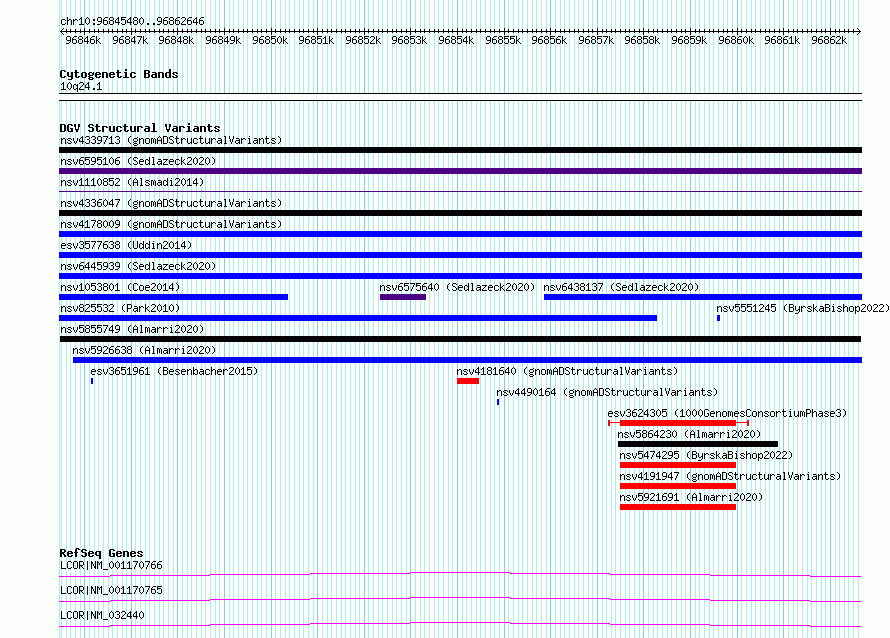Screen dimensions: 890x638
Task: Click the nsv4490164 (gnomADStructuralVariants) label
Action: pyautogui.click(x=607, y=392)
